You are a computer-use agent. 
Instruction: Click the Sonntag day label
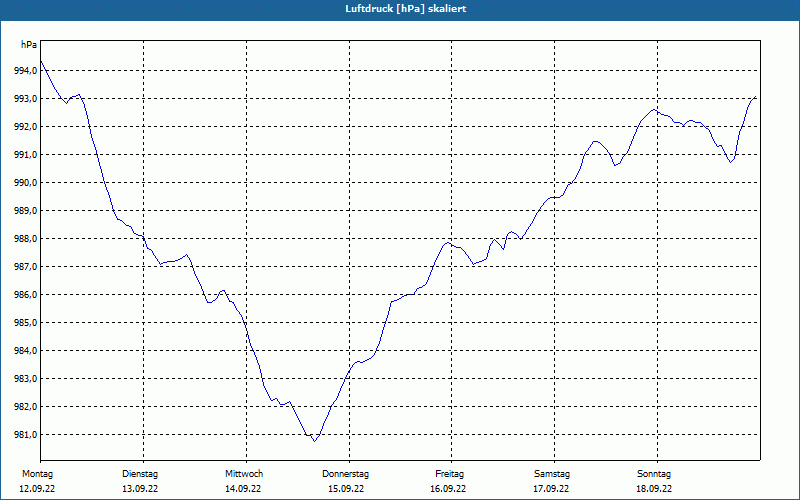pos(654,474)
